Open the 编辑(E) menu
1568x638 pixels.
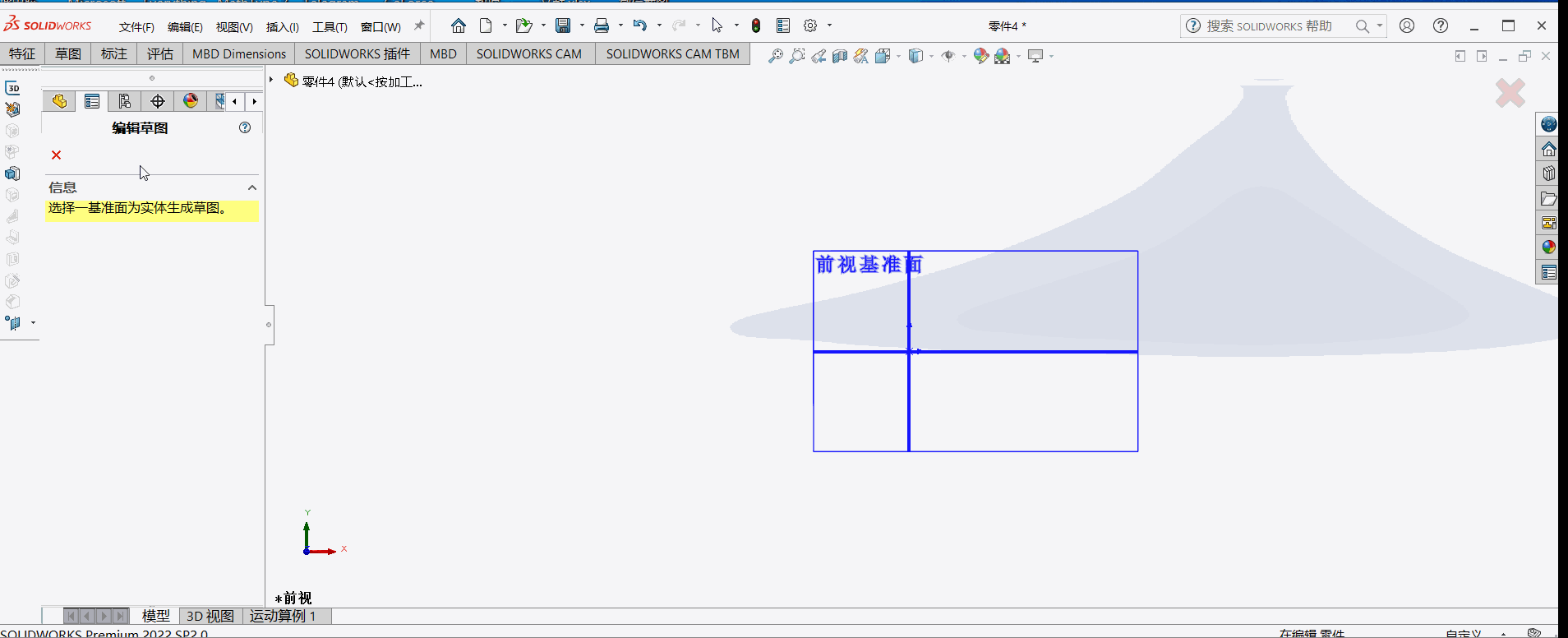pos(185,27)
